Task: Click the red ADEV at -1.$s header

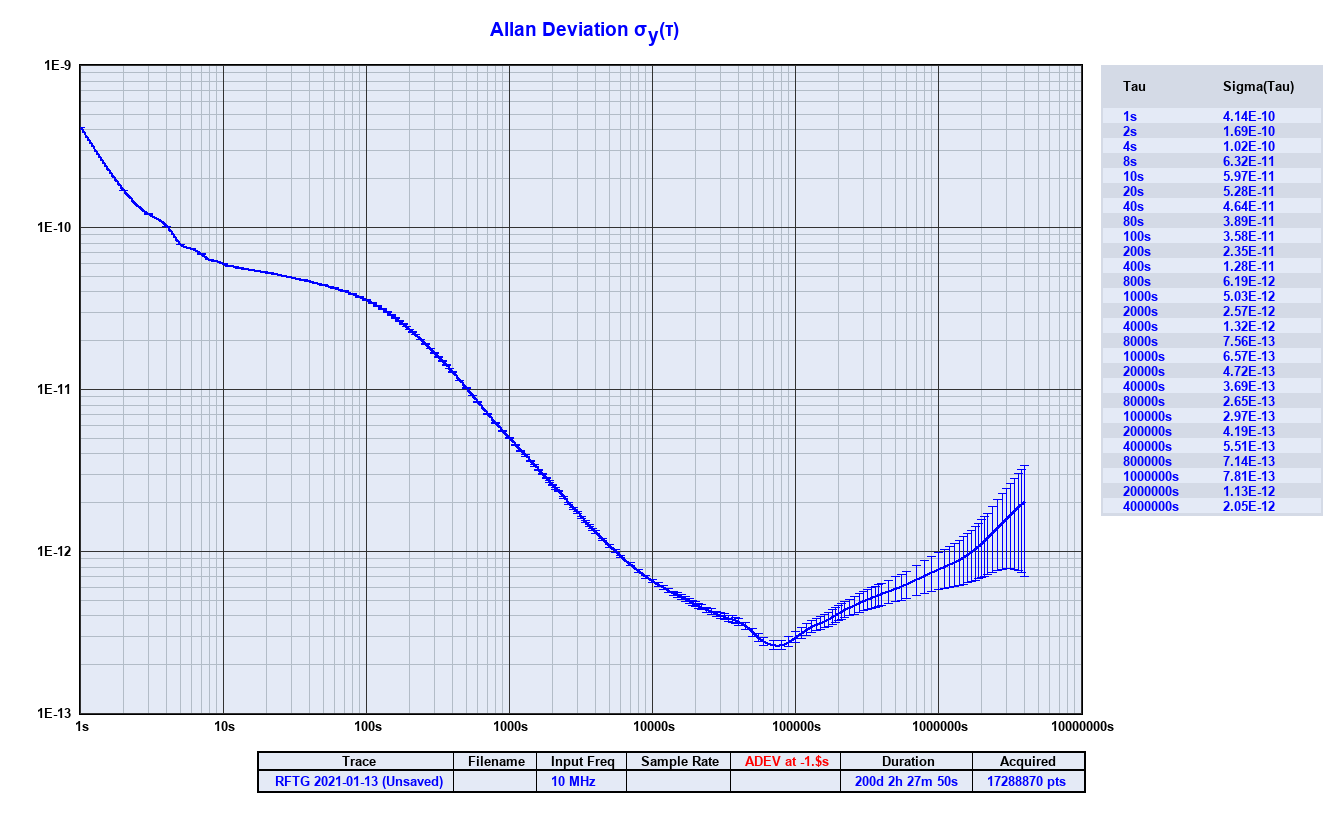Action: [x=786, y=762]
